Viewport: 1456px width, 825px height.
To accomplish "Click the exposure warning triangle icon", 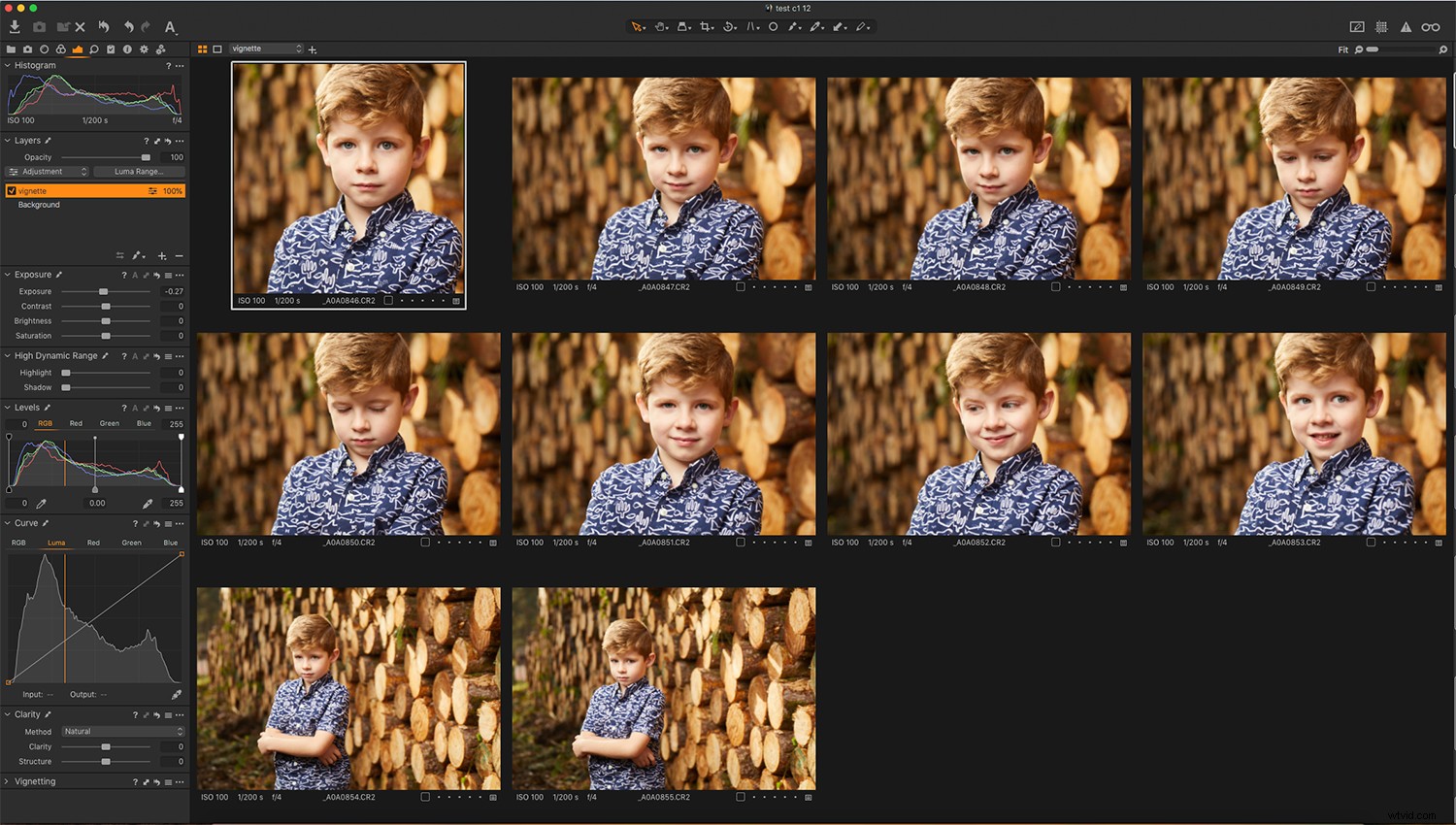I will [1406, 26].
